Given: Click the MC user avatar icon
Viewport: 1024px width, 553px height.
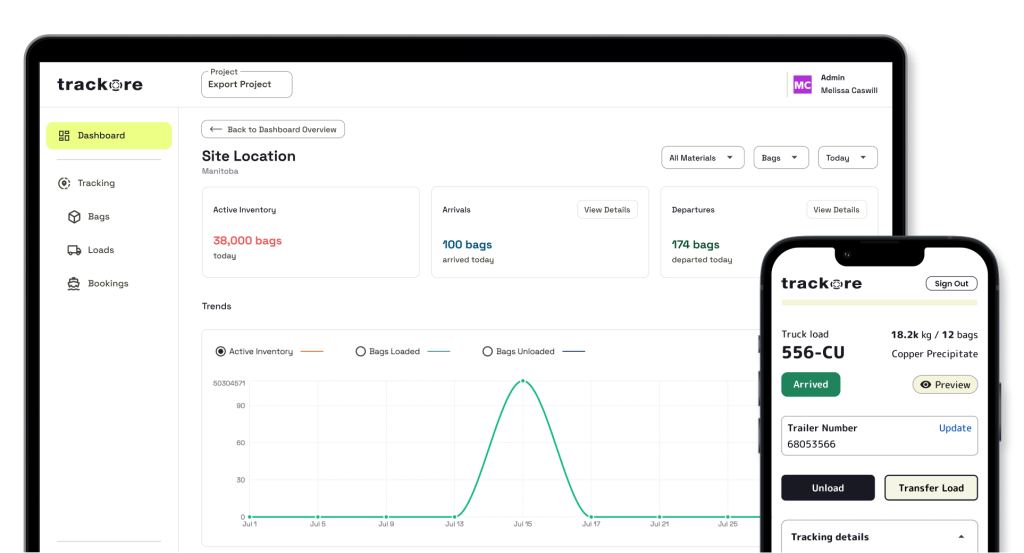Looking at the screenshot, I should 802,85.
